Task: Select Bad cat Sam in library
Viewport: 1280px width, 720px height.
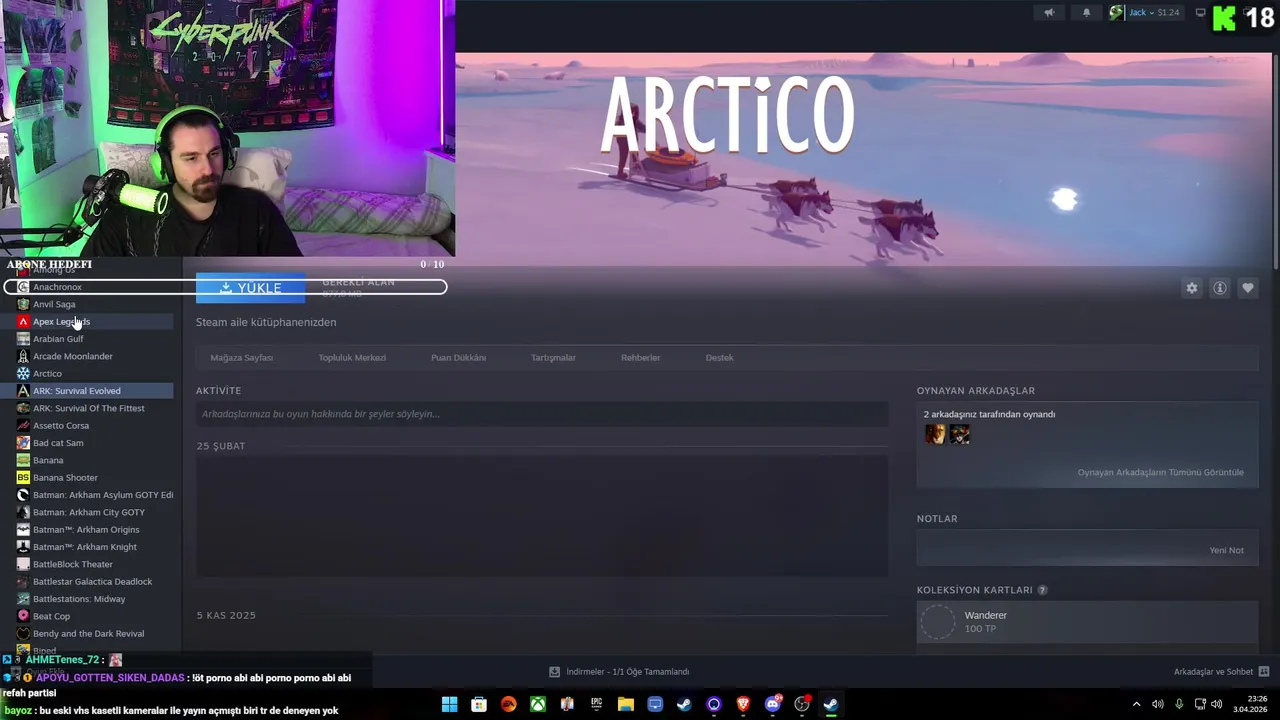Action: pyautogui.click(x=58, y=443)
